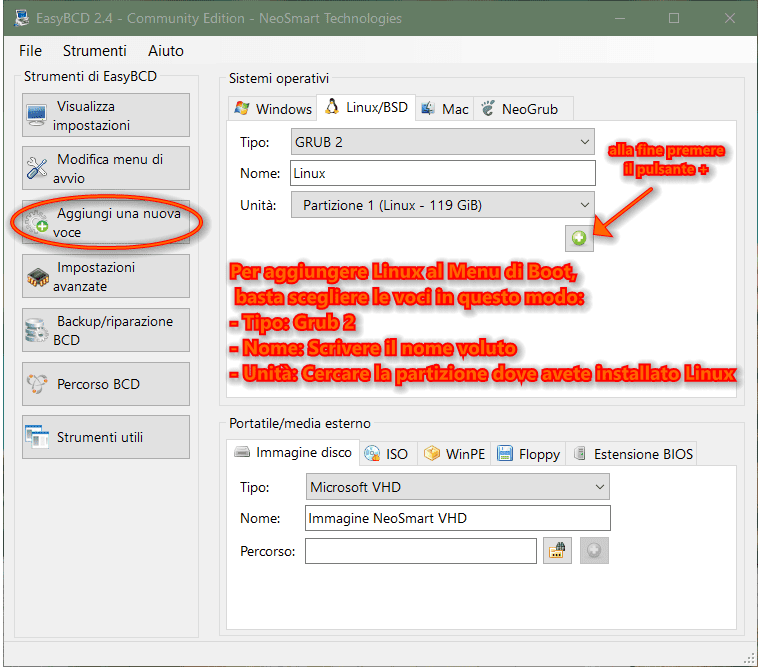Image resolution: width=770 pixels, height=667 pixels.
Task: Open the Aiuto menu
Action: pyautogui.click(x=165, y=51)
